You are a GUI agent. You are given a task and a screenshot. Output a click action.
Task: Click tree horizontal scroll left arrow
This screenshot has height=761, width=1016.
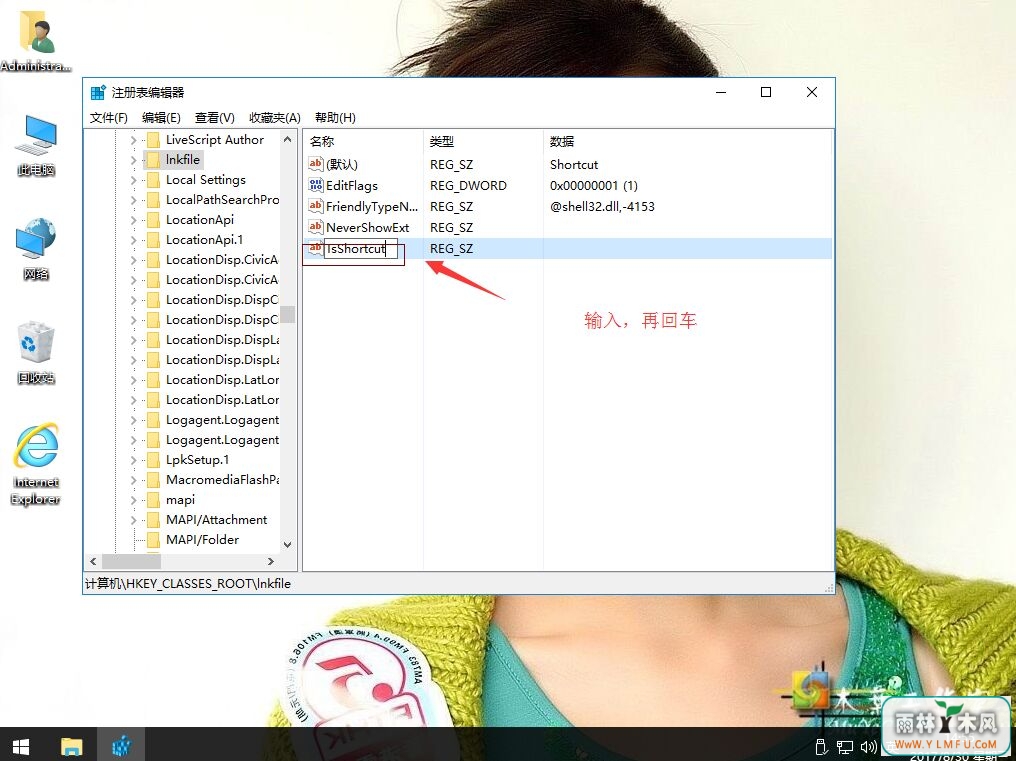(93, 561)
